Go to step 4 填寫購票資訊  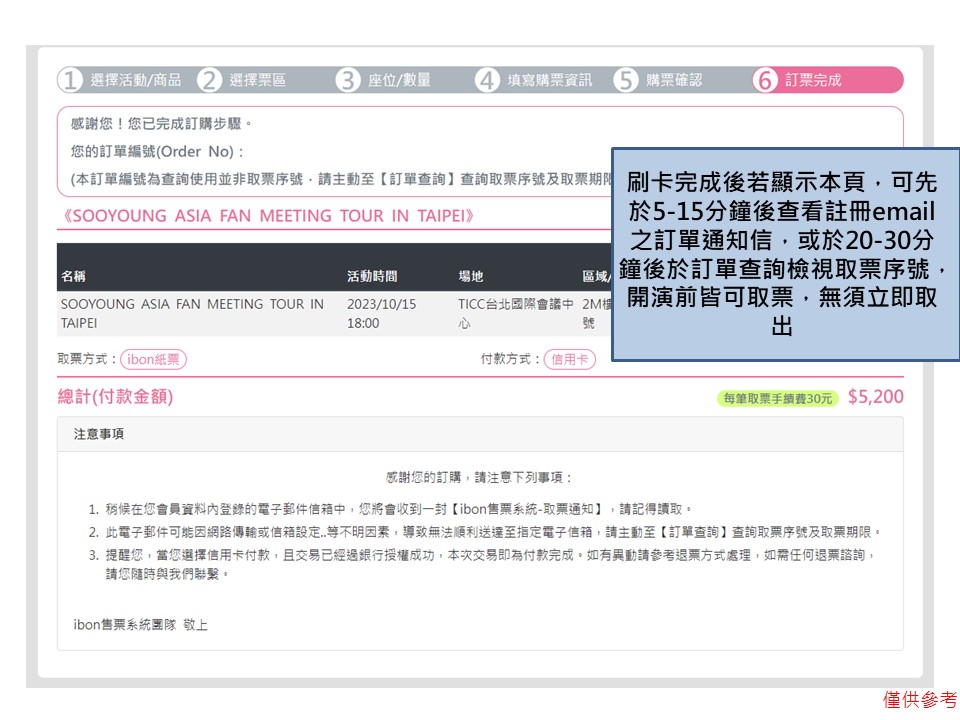(x=534, y=80)
